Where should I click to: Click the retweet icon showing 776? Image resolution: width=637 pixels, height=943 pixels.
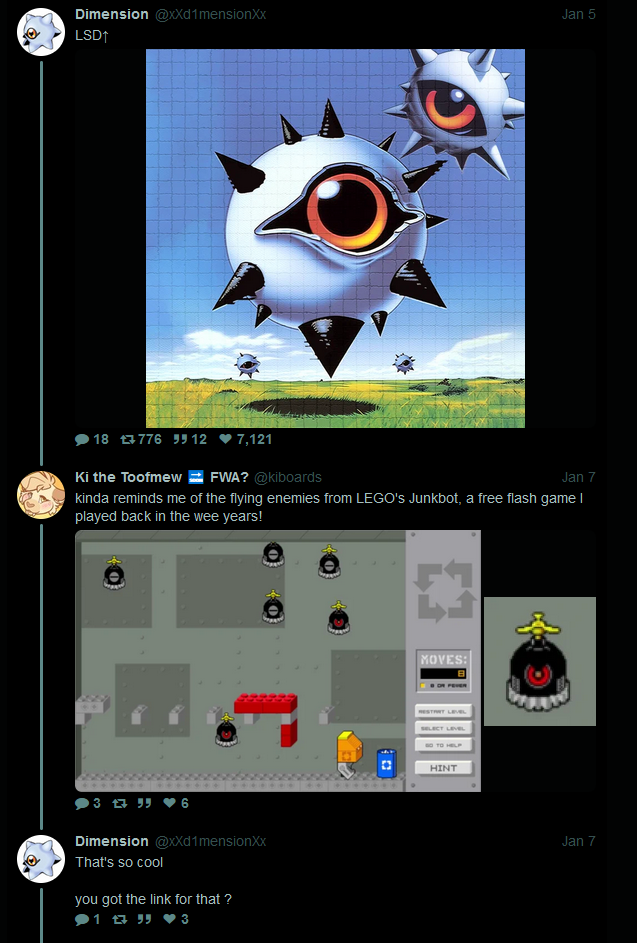pyautogui.click(x=127, y=440)
